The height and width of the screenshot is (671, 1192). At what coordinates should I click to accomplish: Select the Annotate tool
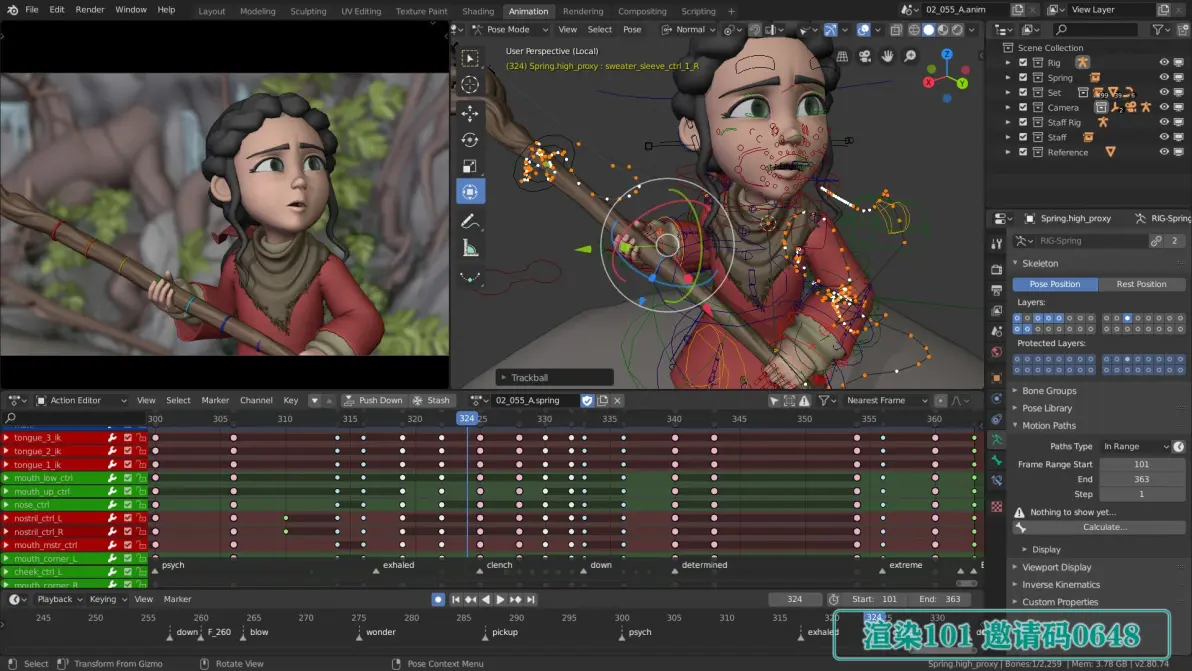pyautogui.click(x=470, y=222)
